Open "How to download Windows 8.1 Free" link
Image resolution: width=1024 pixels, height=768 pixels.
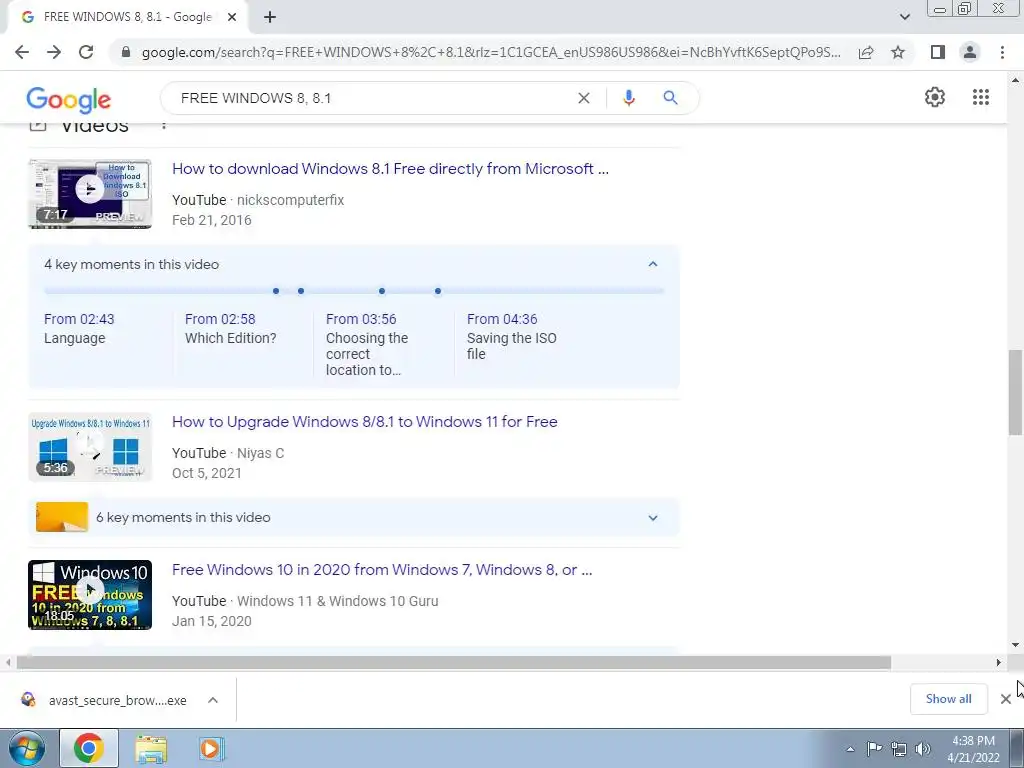point(390,169)
